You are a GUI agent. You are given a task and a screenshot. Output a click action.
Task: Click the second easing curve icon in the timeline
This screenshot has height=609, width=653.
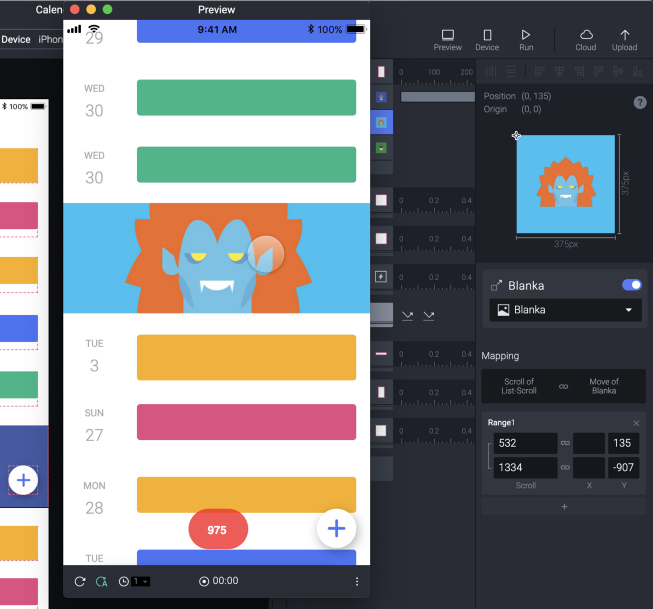[429, 316]
